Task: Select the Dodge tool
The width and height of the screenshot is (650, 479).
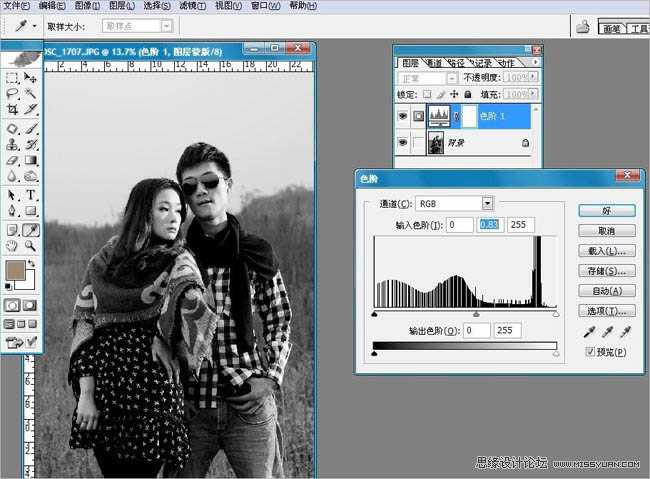Action: [30, 176]
